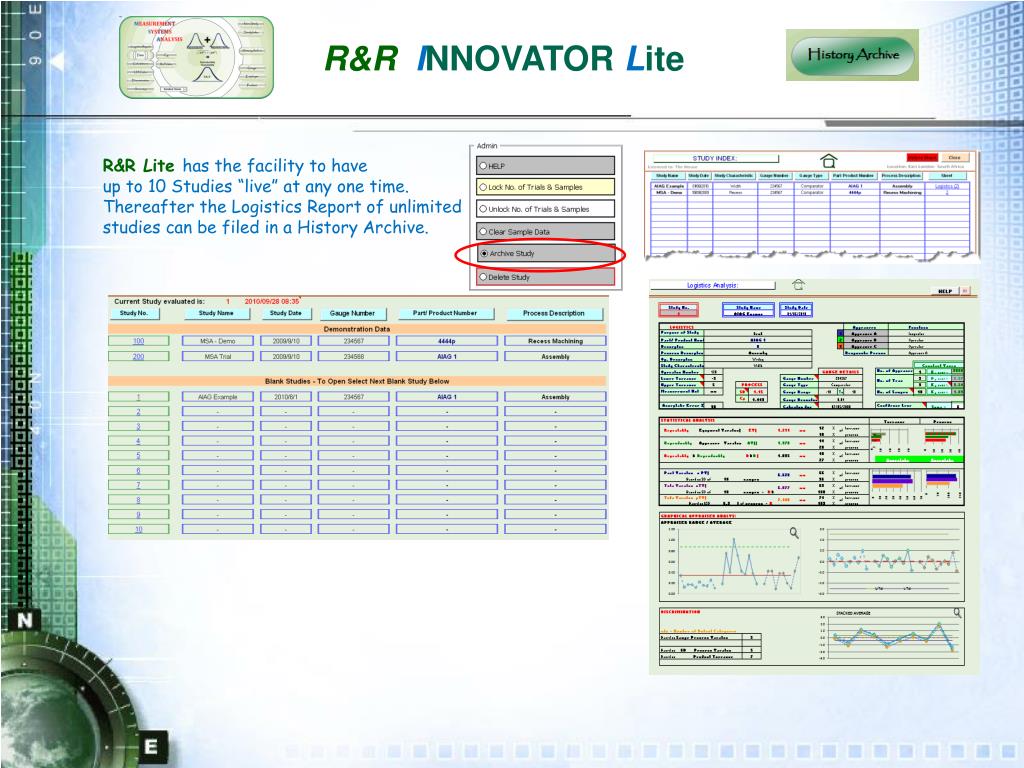
Task: Click the Logistics Analysis title field
Action: [712, 285]
